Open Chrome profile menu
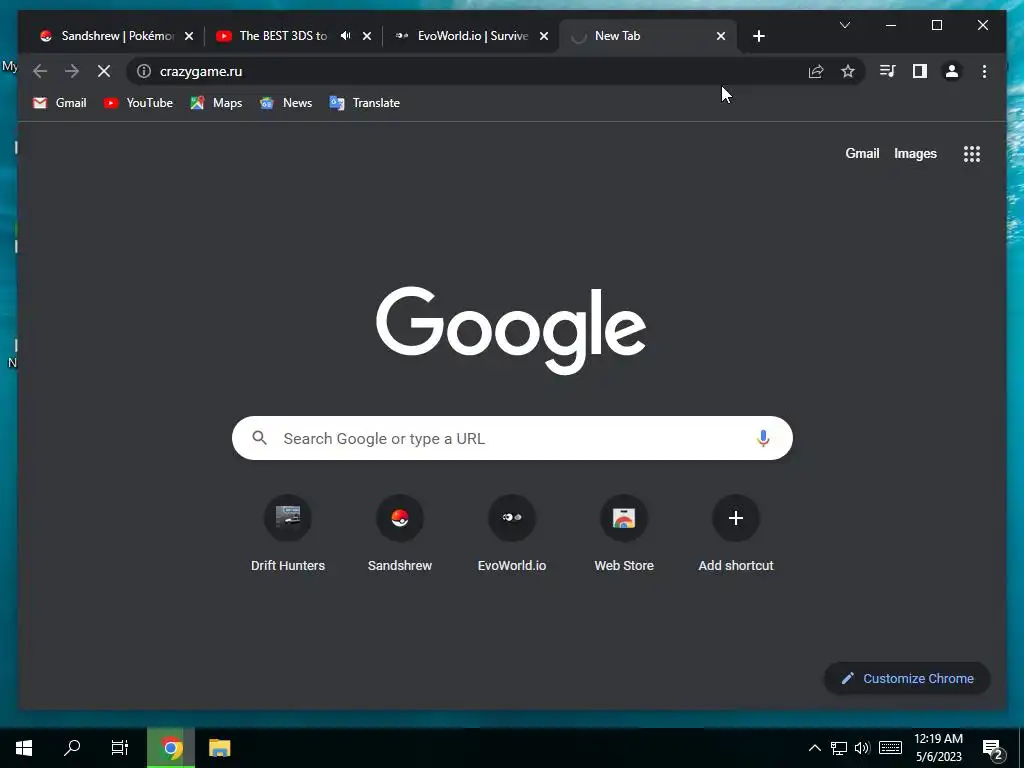The width and height of the screenshot is (1024, 768). (952, 71)
